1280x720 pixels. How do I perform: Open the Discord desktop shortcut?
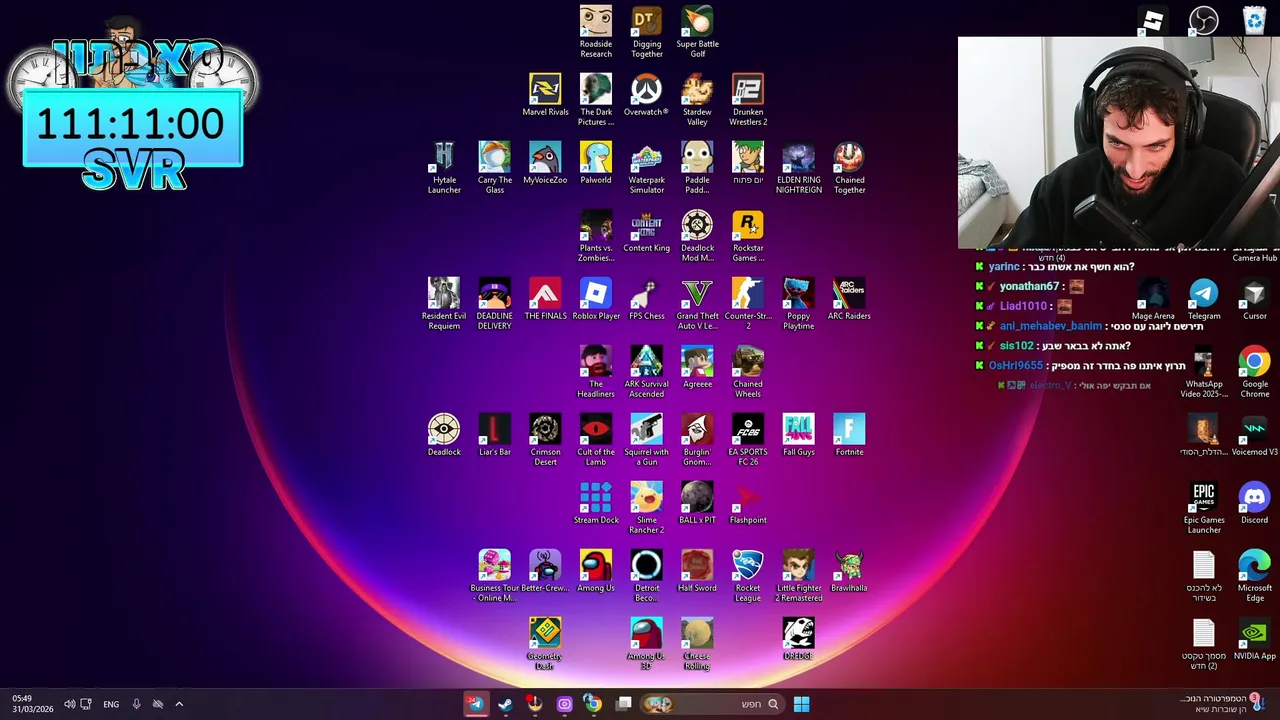[x=1254, y=504]
